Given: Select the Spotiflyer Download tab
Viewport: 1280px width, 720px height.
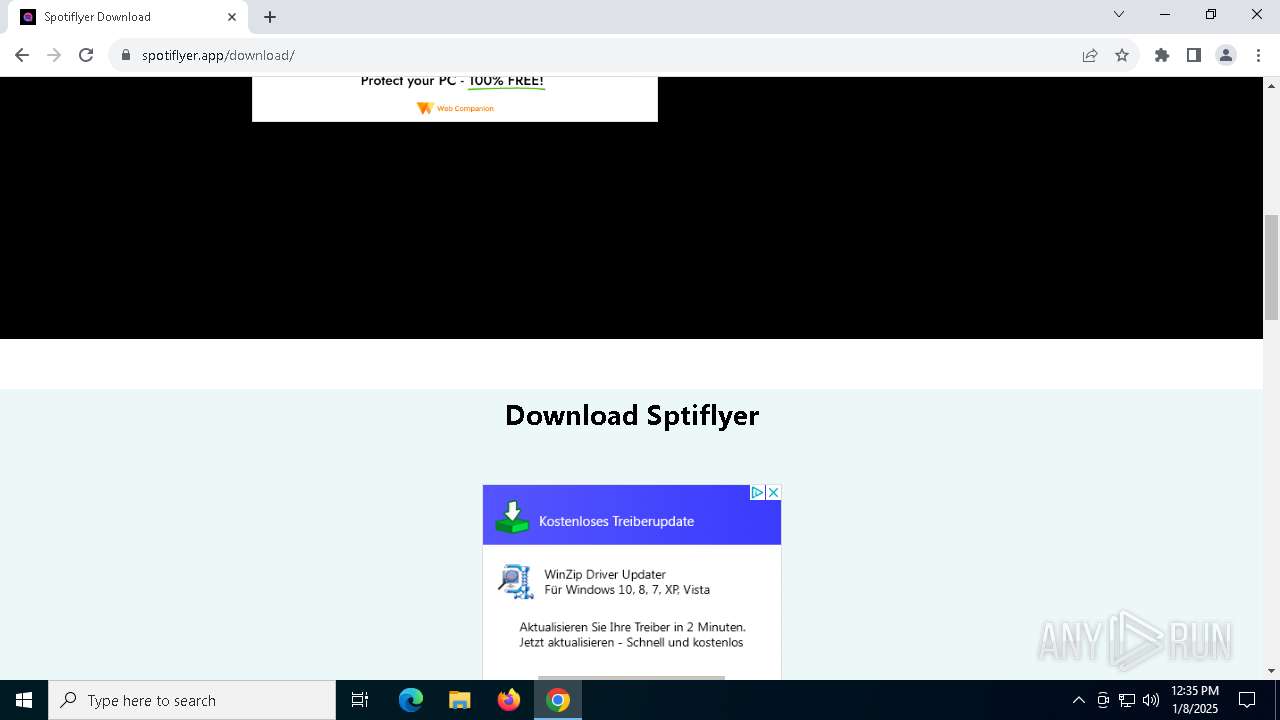Looking at the screenshot, I should (130, 17).
